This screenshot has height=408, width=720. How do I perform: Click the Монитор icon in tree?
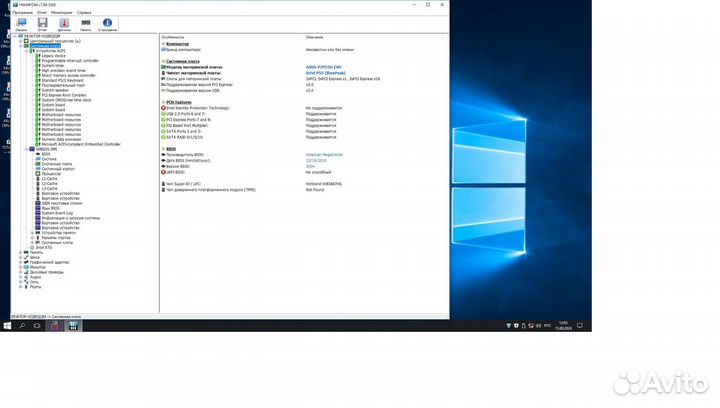(x=26, y=267)
